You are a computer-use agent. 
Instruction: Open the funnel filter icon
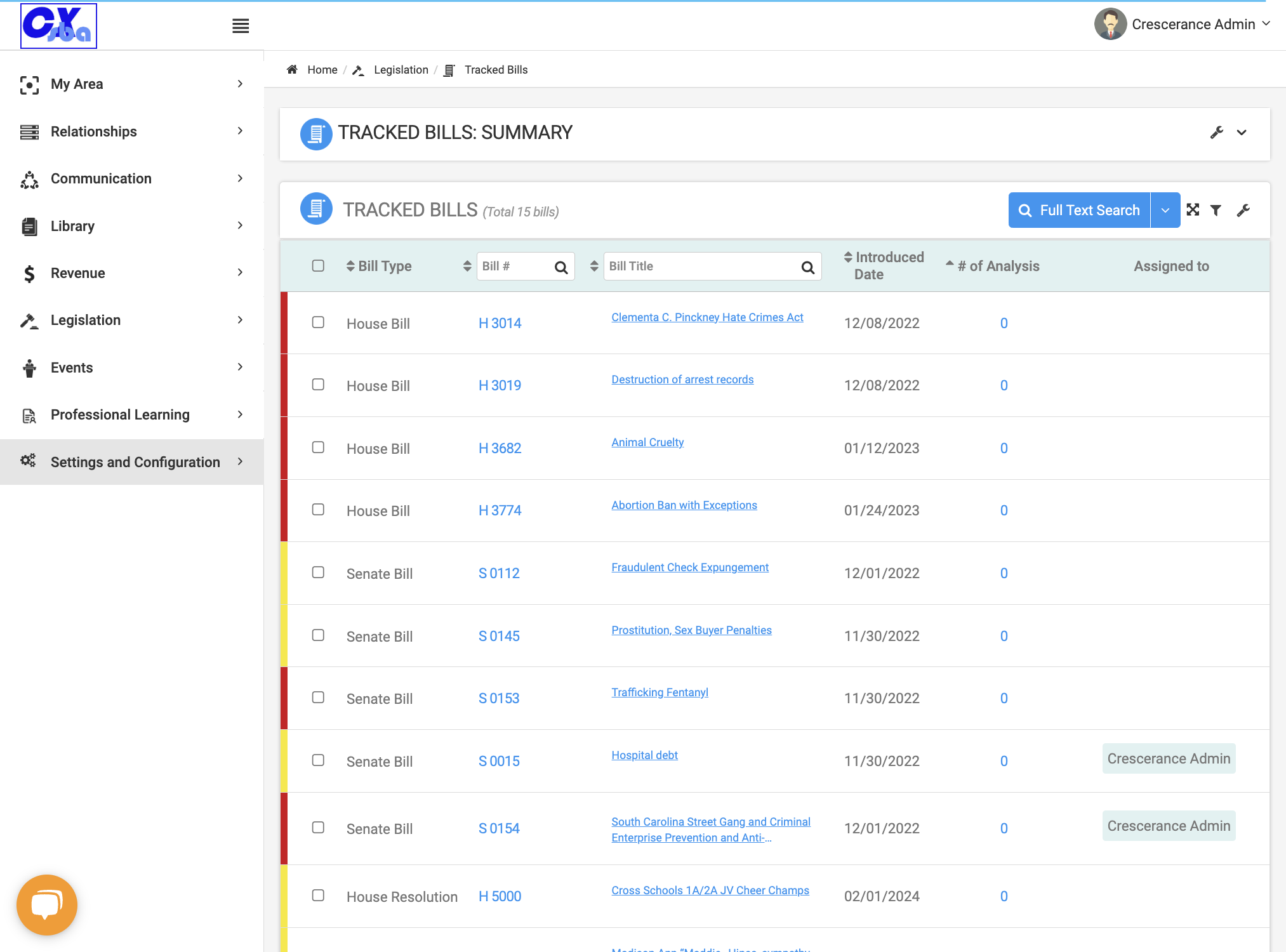pyautogui.click(x=1216, y=210)
